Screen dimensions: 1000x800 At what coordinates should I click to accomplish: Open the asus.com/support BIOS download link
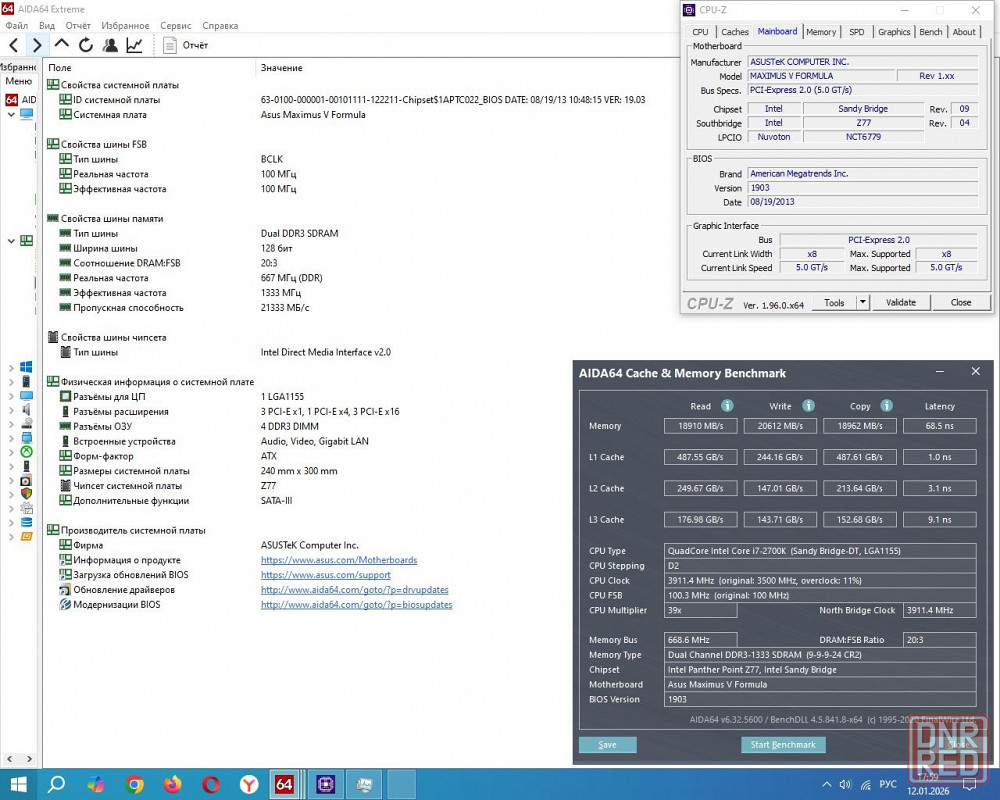click(x=325, y=575)
